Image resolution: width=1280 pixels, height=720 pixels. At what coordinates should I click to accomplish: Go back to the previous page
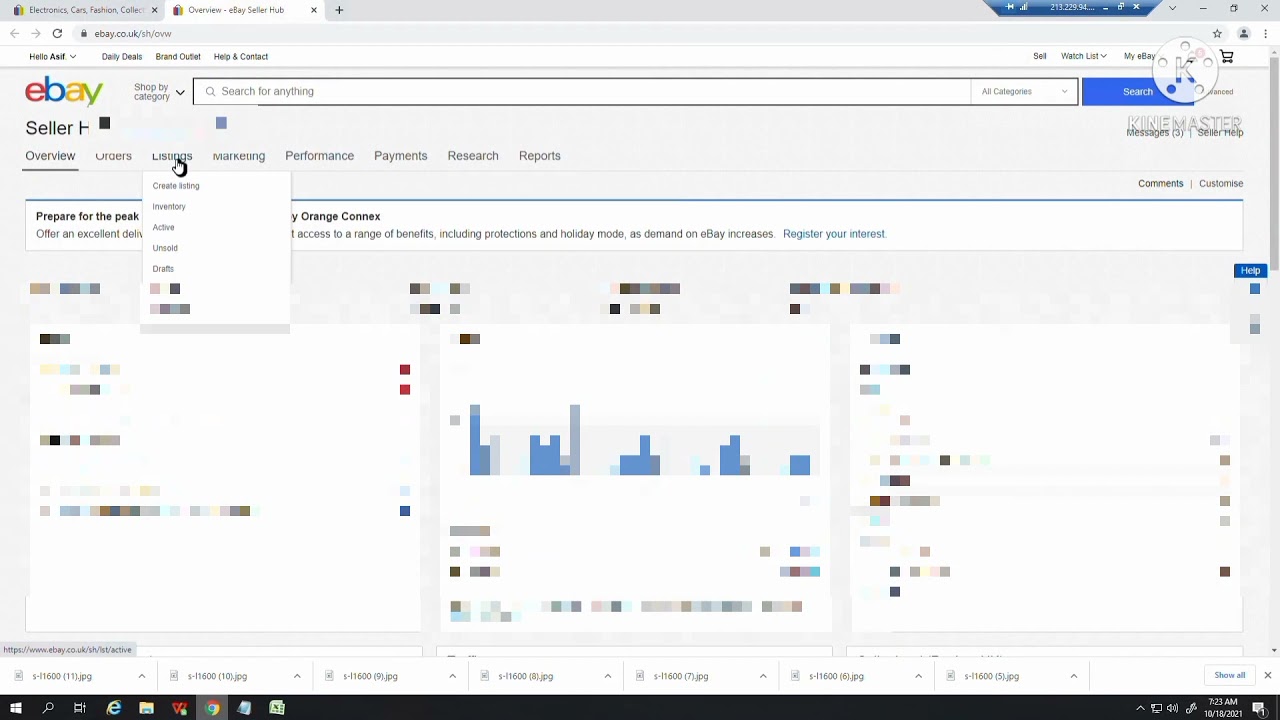[14, 33]
